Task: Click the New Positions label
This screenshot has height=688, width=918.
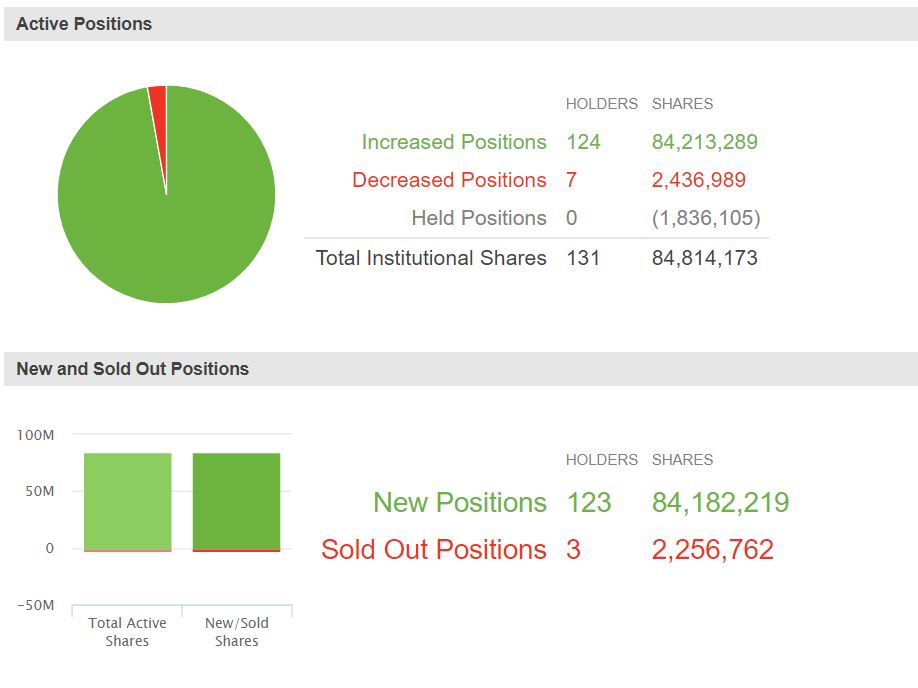Action: tap(460, 502)
